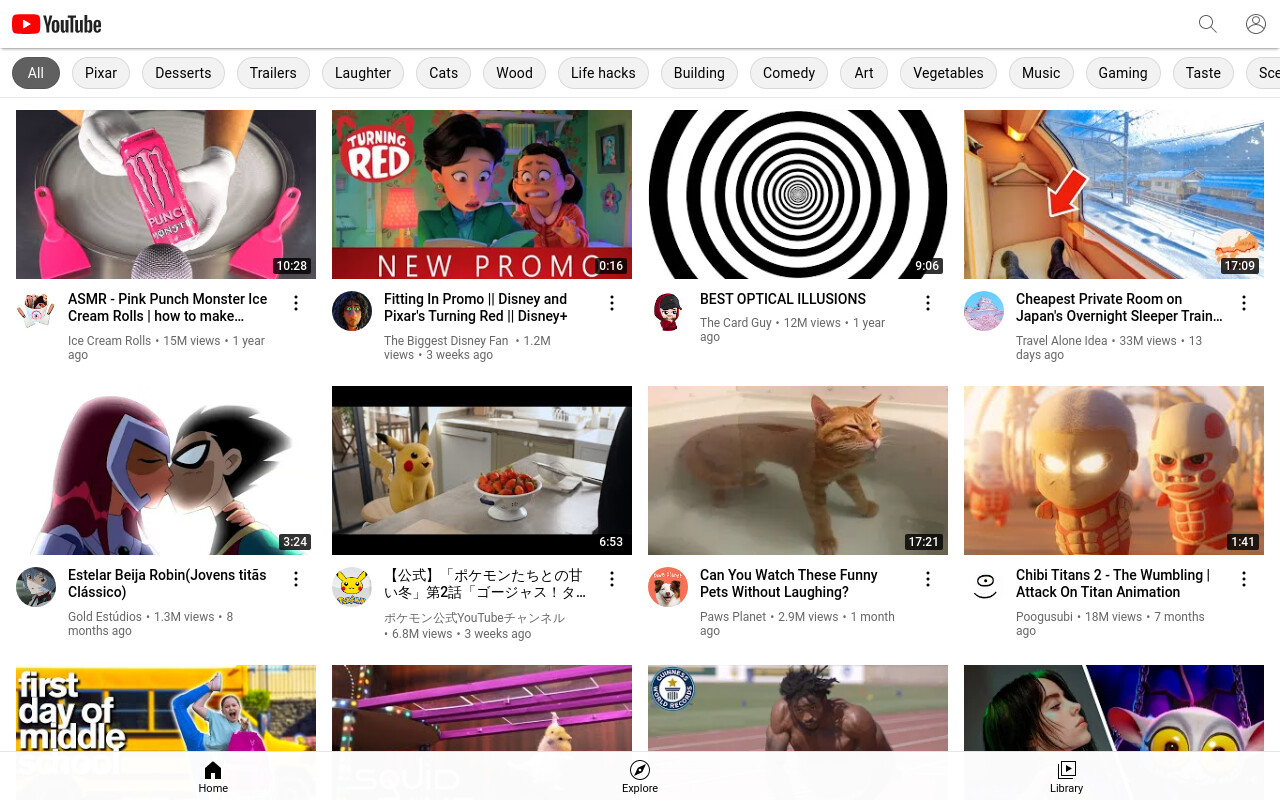
Task: Open BEST OPTICAL ILLUSIONS title link
Action: coord(783,299)
